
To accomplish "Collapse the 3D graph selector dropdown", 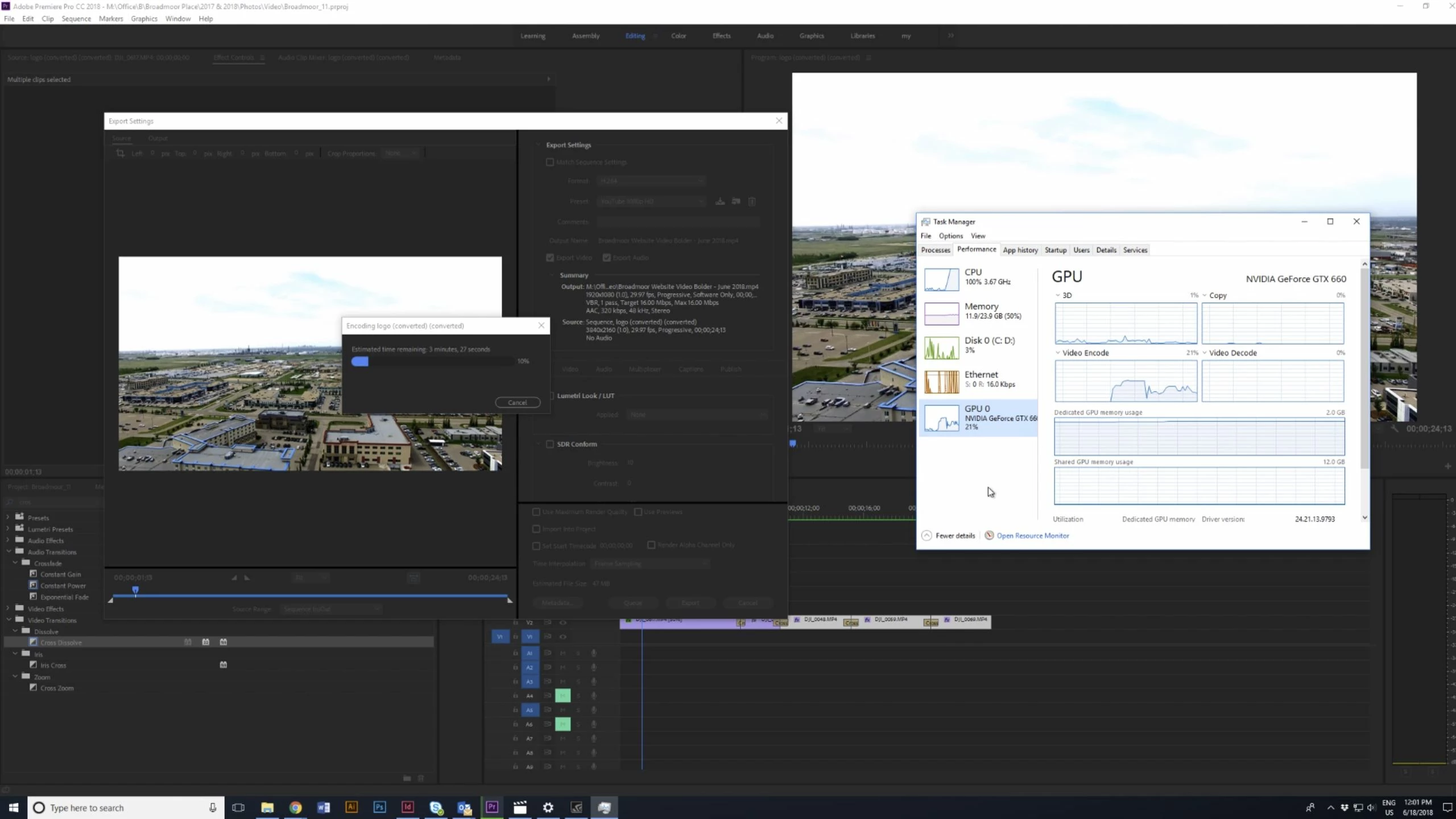I will (1057, 295).
